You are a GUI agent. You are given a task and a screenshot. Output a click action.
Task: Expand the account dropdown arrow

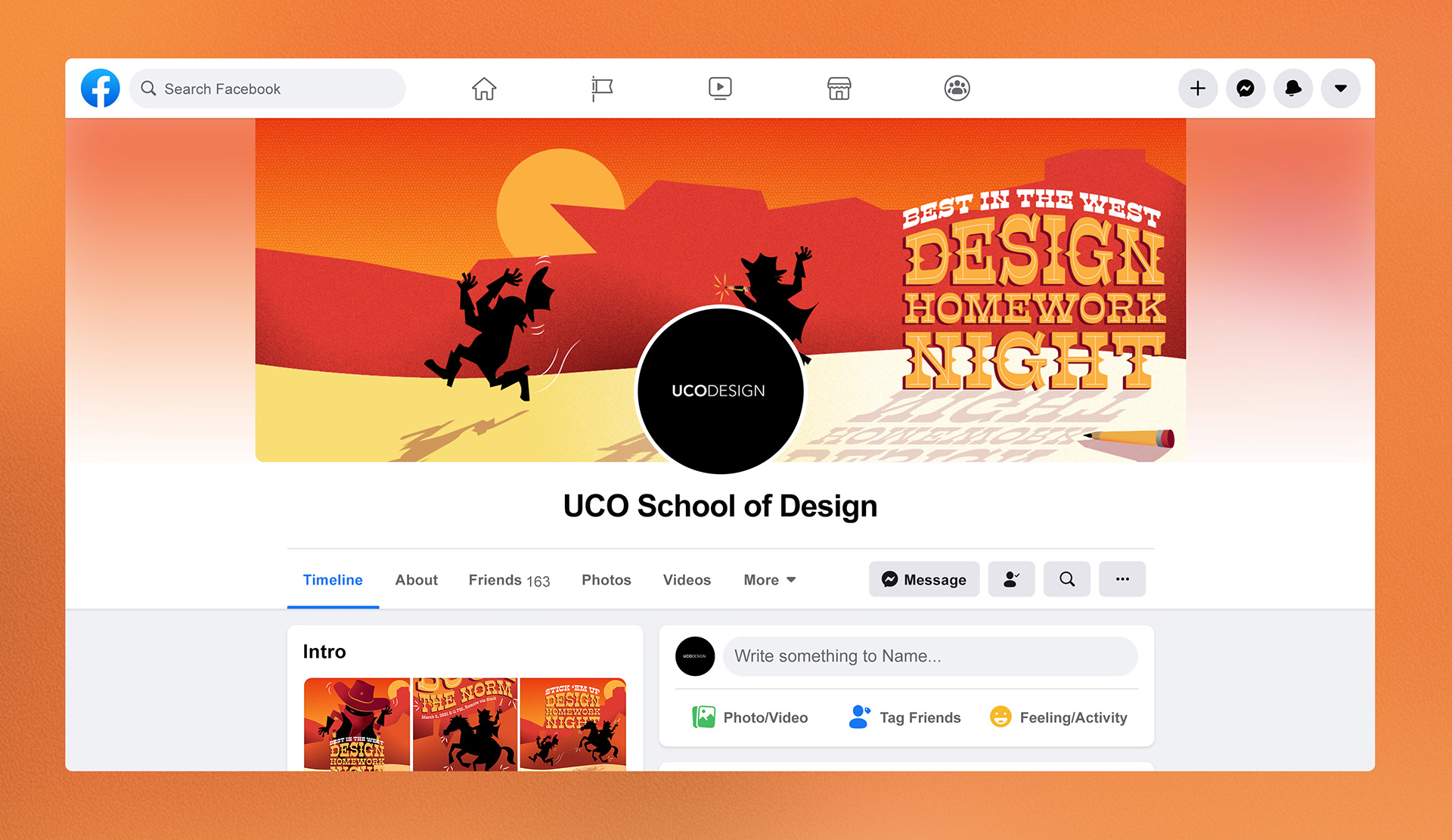(1341, 88)
